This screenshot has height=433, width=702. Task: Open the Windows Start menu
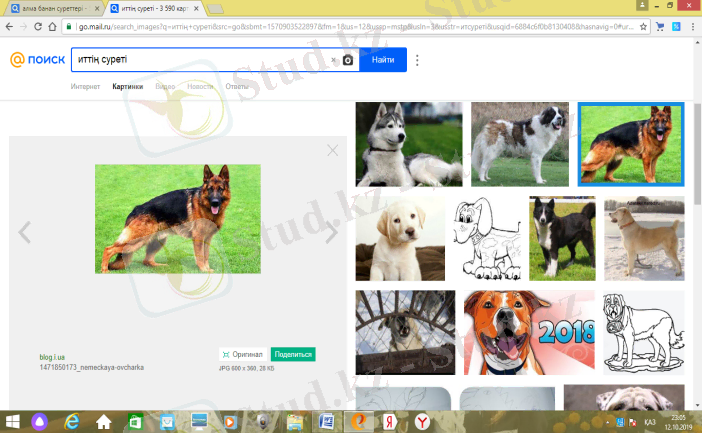13,421
